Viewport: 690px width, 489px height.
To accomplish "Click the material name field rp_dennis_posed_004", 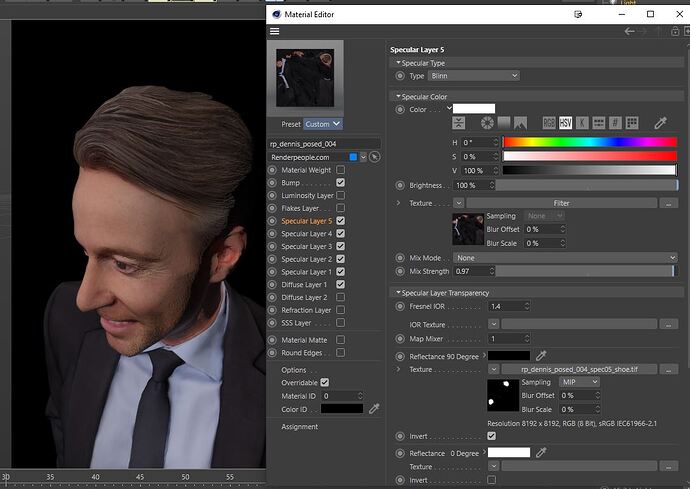I will 324,144.
